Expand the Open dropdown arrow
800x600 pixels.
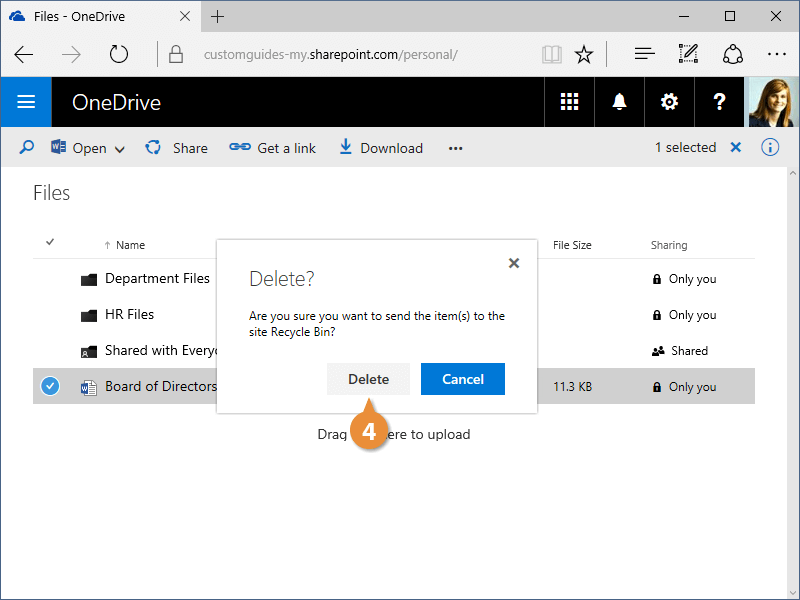click(120, 149)
